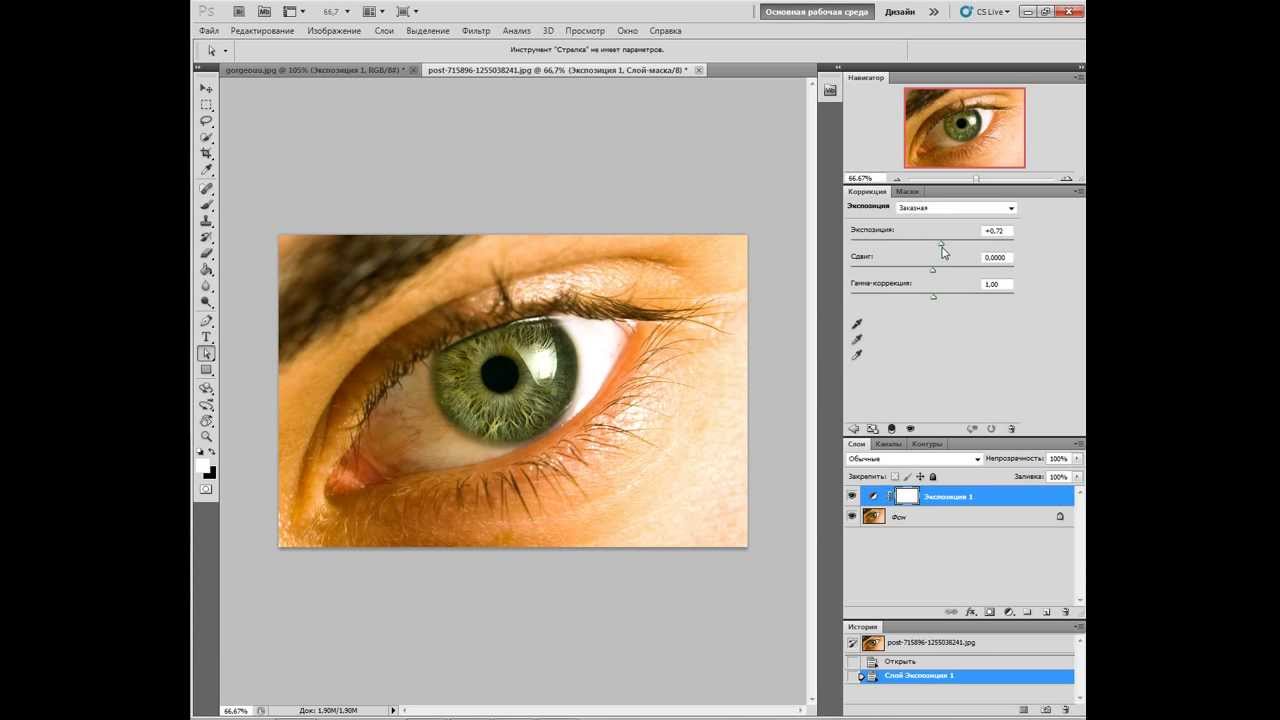Open the Изображение menu
Screen dimensions: 1280x720
(x=334, y=31)
